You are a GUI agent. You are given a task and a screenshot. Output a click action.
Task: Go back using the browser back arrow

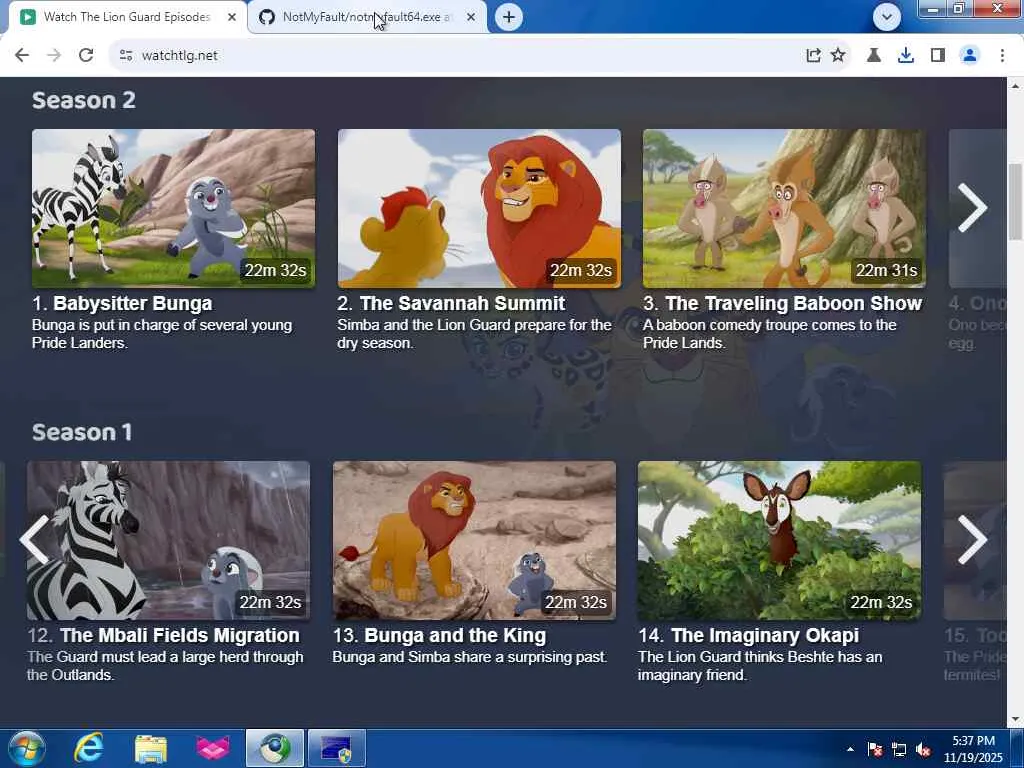(22, 56)
